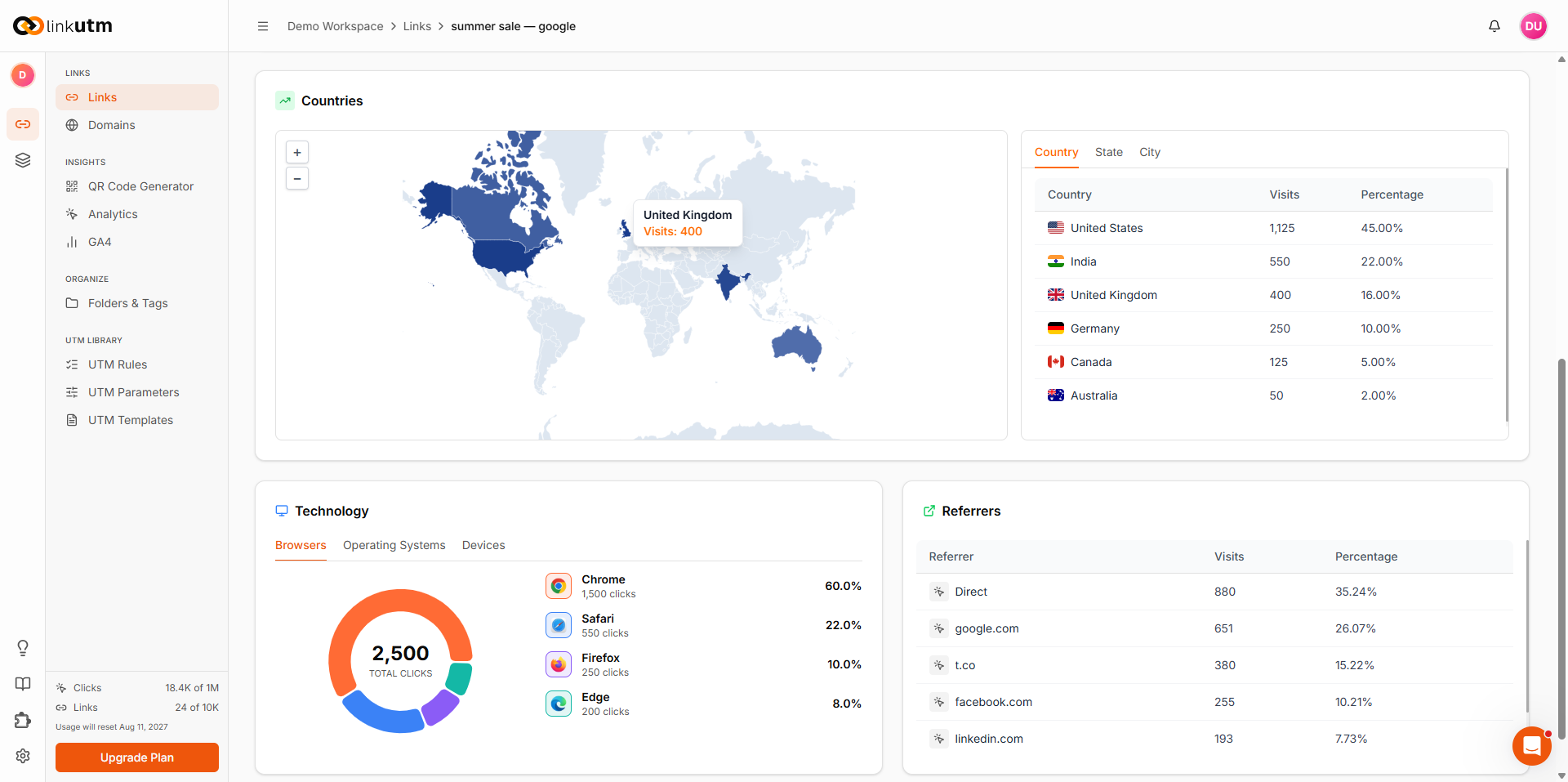Click the blue Safari segment of the donut
This screenshot has height=782, width=1568.
382,717
